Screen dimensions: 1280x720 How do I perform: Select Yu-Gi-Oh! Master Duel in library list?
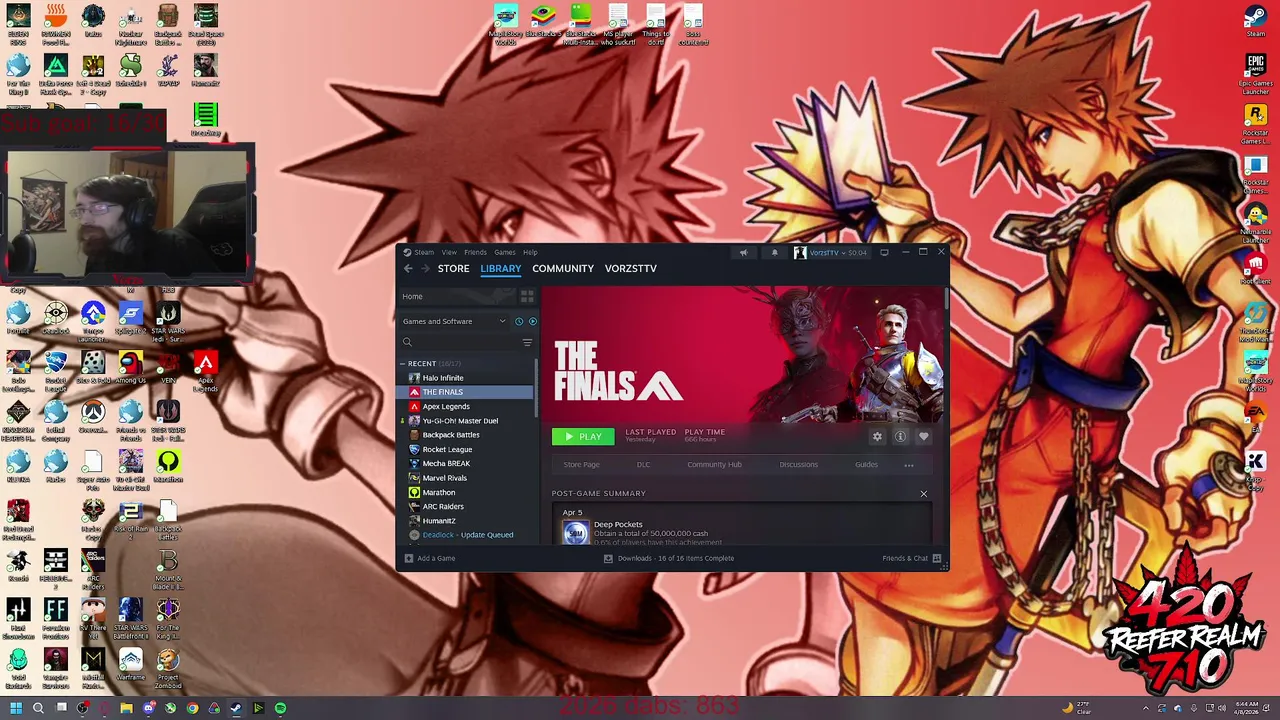pyautogui.click(x=467, y=421)
